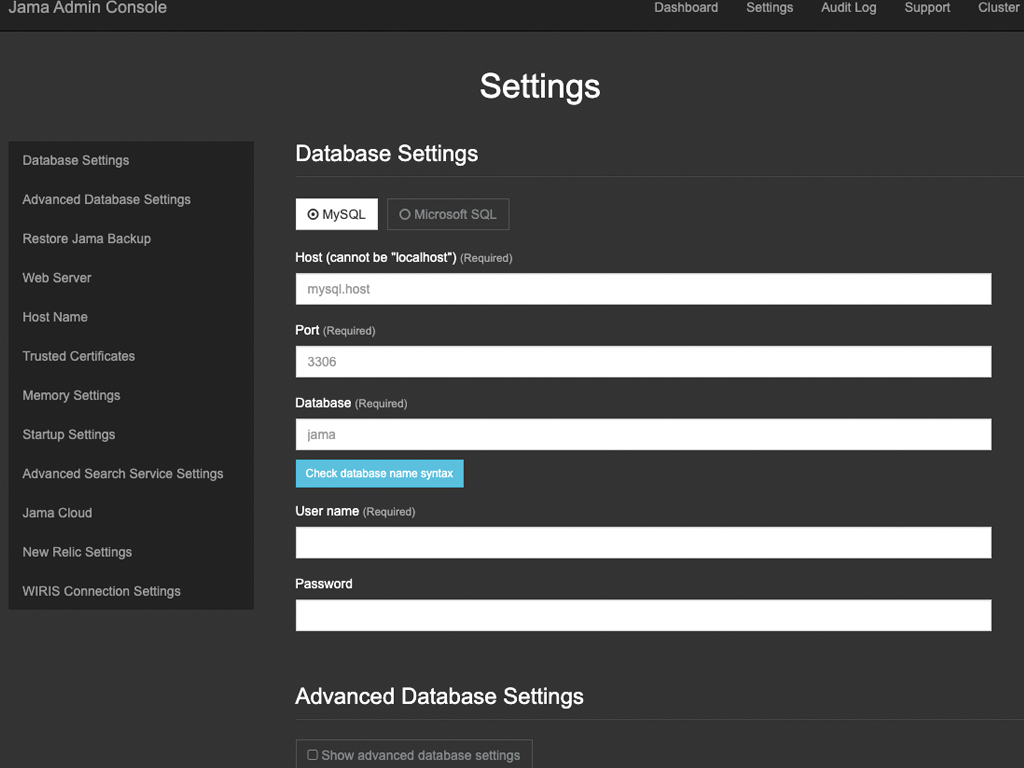Click the Advanced Database Settings section heading

(440, 696)
